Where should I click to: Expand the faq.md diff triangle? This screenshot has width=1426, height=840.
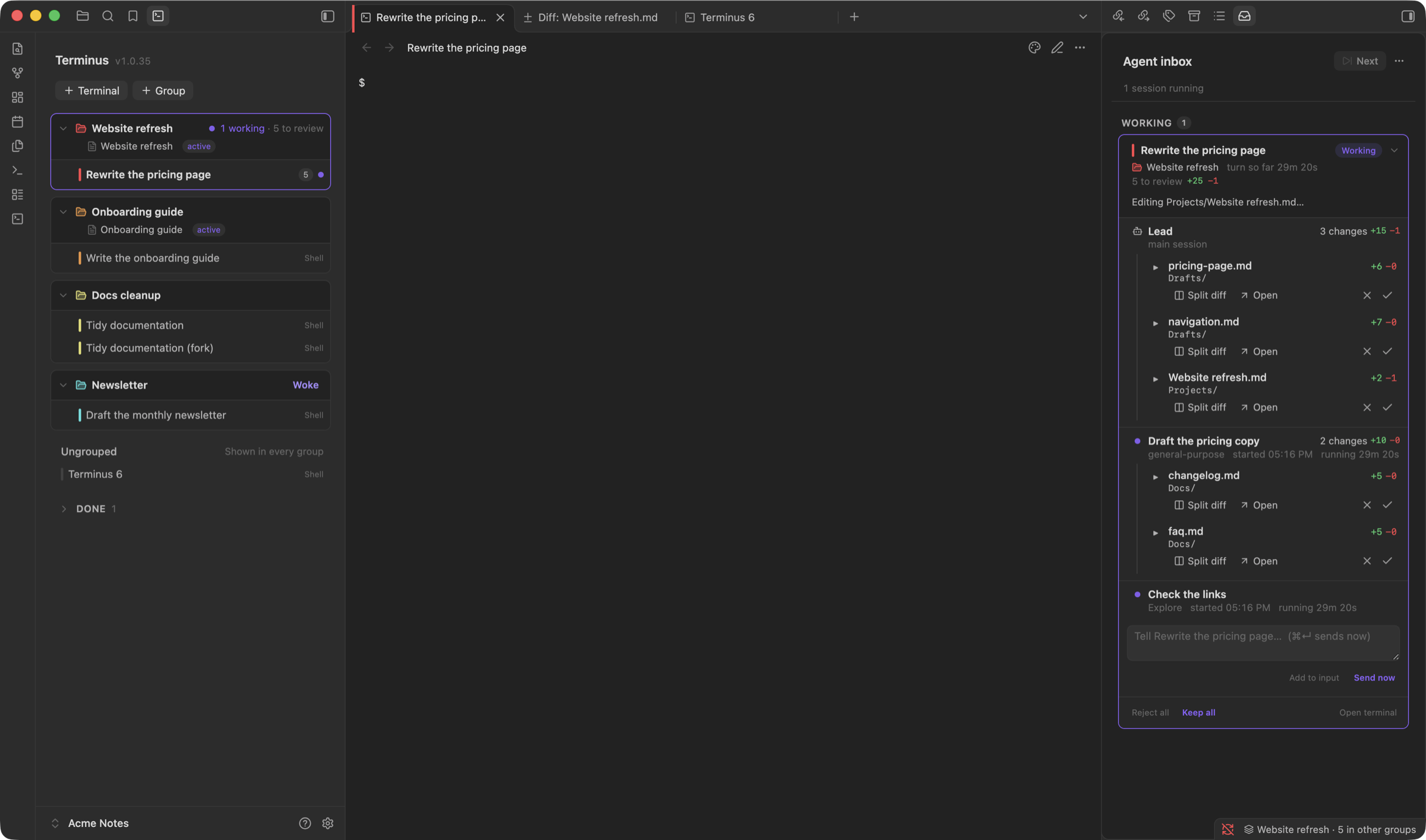coord(1155,533)
